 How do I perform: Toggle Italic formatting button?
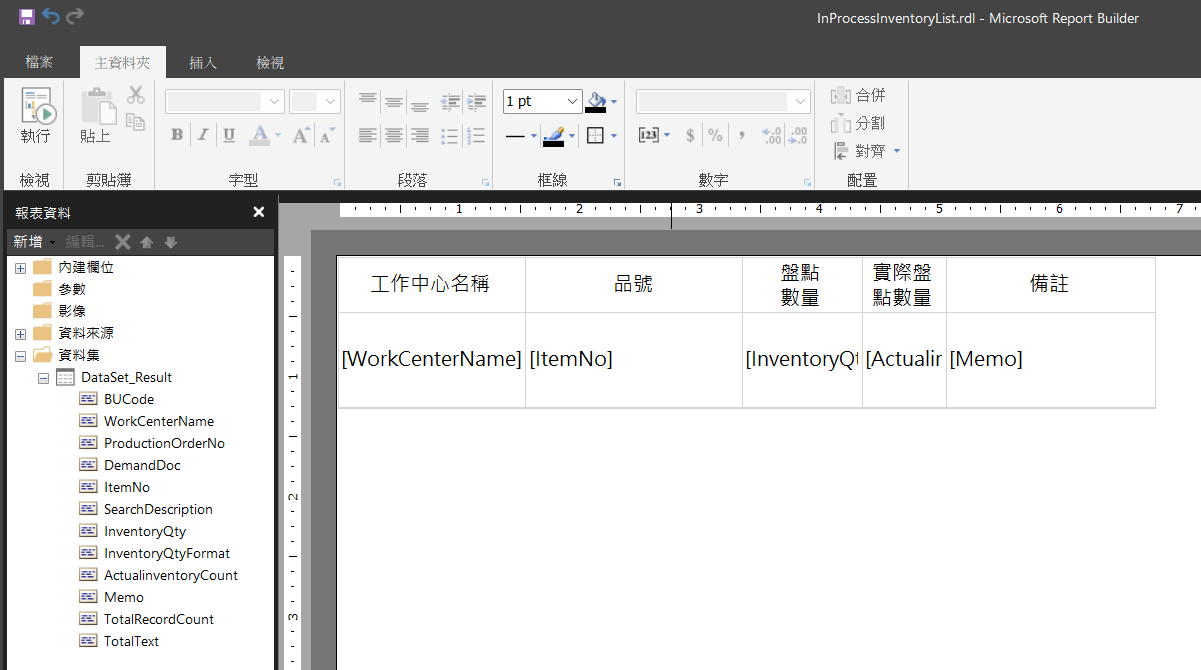click(x=203, y=135)
